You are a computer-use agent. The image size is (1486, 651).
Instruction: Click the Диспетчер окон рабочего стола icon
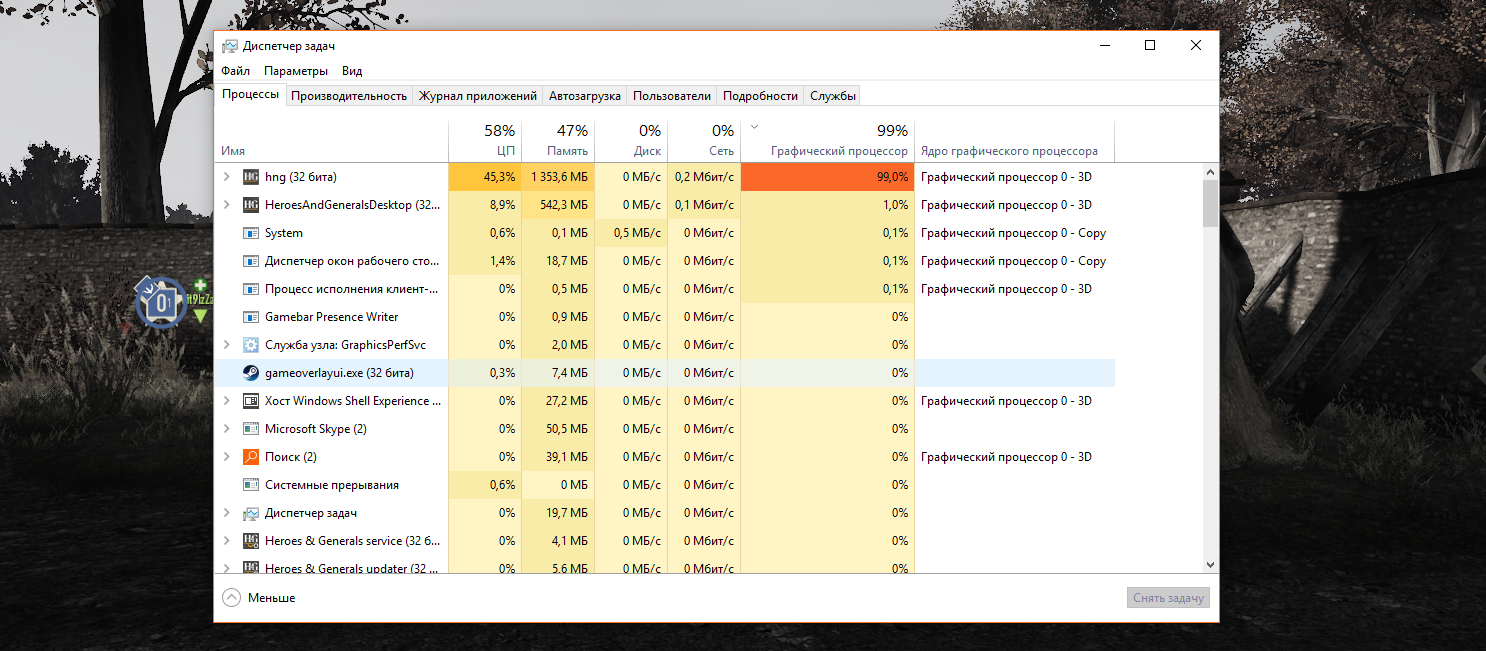pos(251,261)
